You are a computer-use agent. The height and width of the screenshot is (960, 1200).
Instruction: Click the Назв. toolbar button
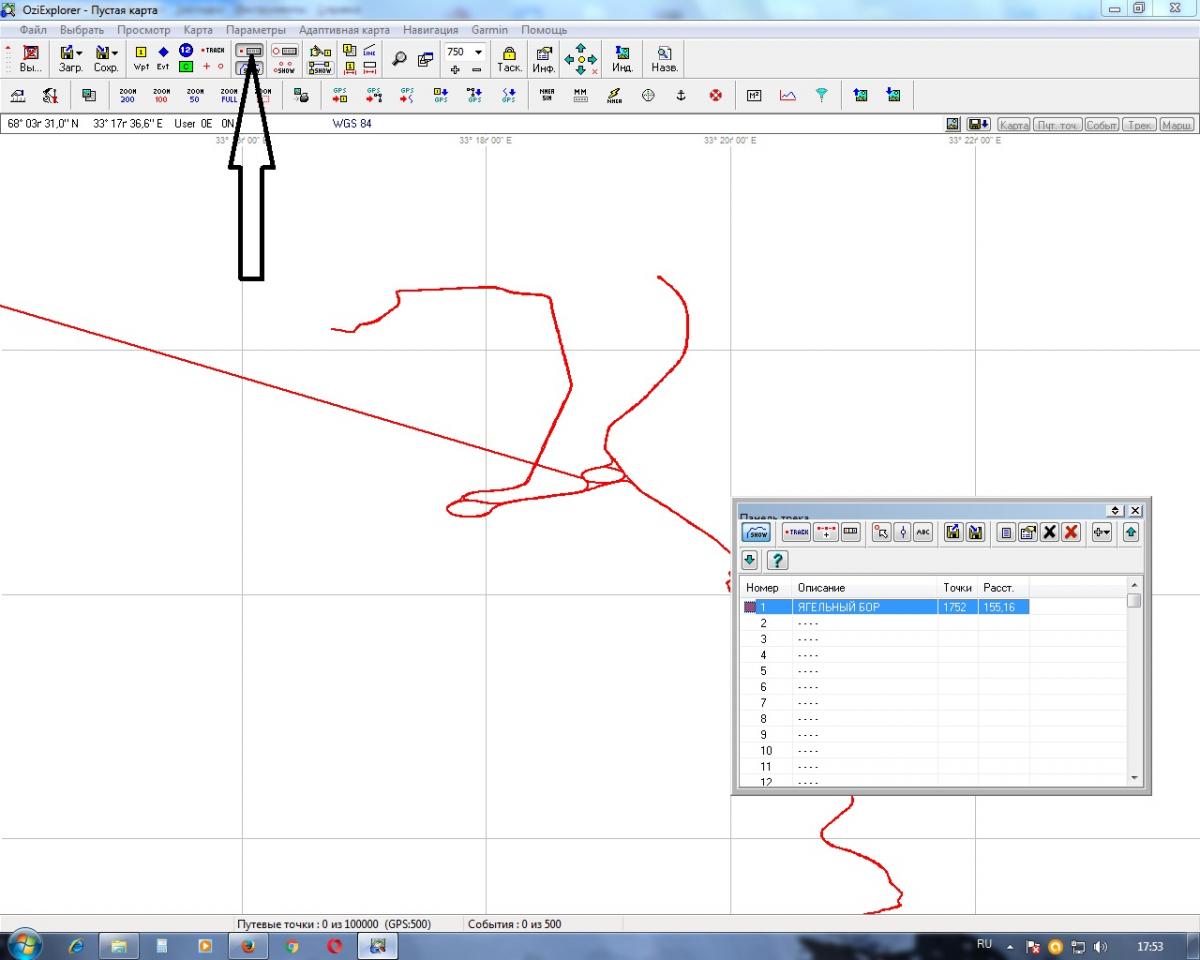coord(664,58)
